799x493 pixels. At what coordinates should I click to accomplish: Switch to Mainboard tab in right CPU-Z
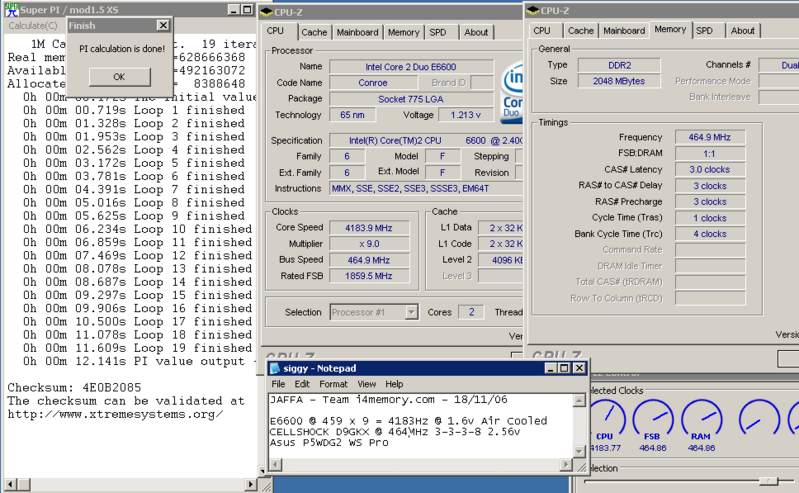(624, 31)
